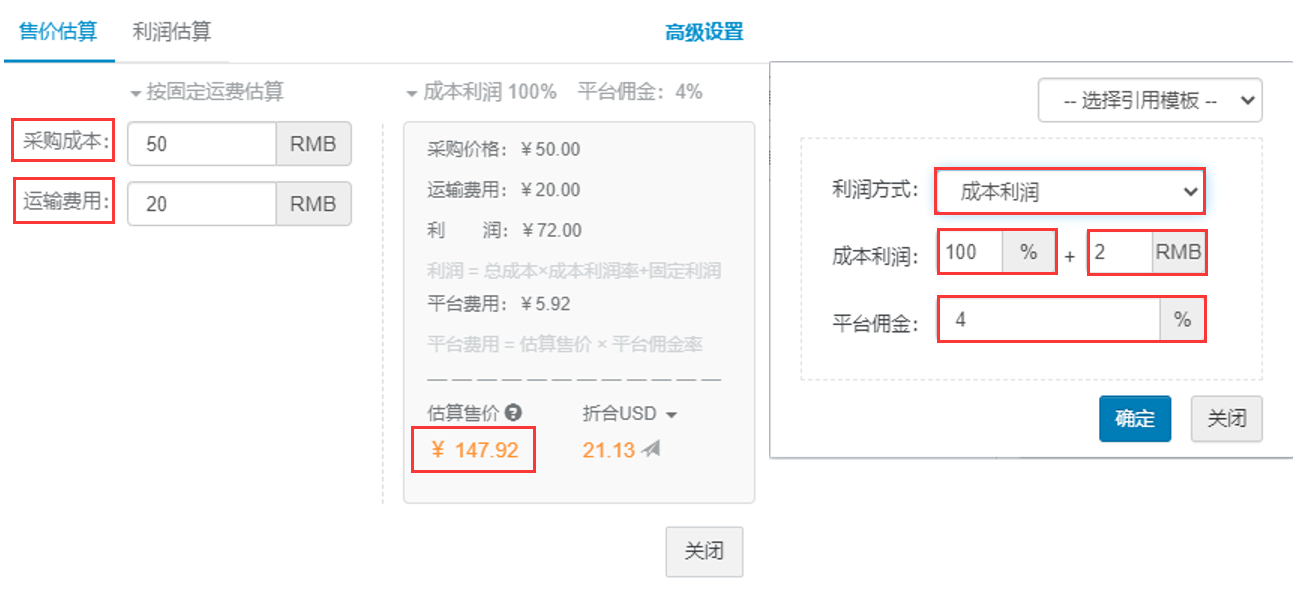This screenshot has width=1302, height=614.
Task: Click the blue 确定 button
Action: [x=1135, y=419]
